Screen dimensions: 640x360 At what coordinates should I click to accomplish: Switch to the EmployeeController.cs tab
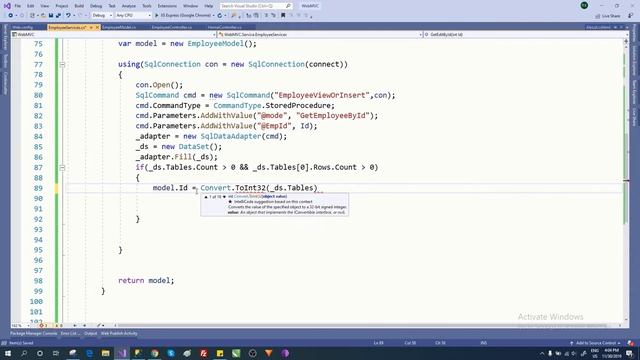point(172,27)
